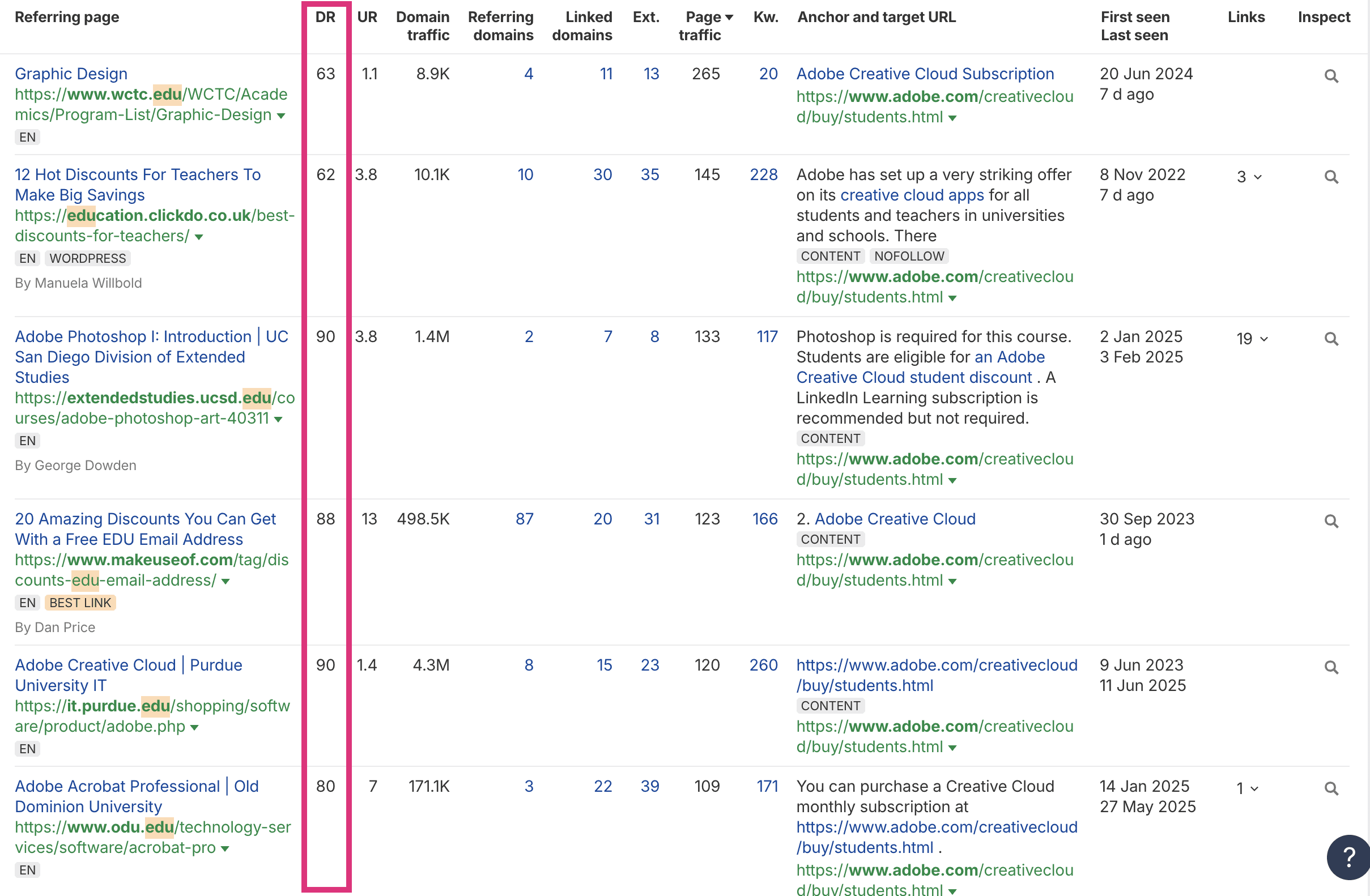The width and height of the screenshot is (1370, 896).
Task: Select author text 'By George Dowden'
Action: (x=75, y=466)
